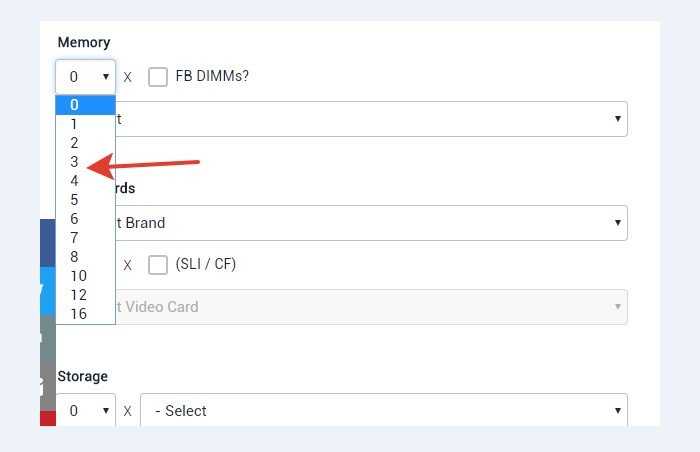Screen dimensions: 700x452
Task: Expand the Storage '- Select' dropdown
Action: 384,410
